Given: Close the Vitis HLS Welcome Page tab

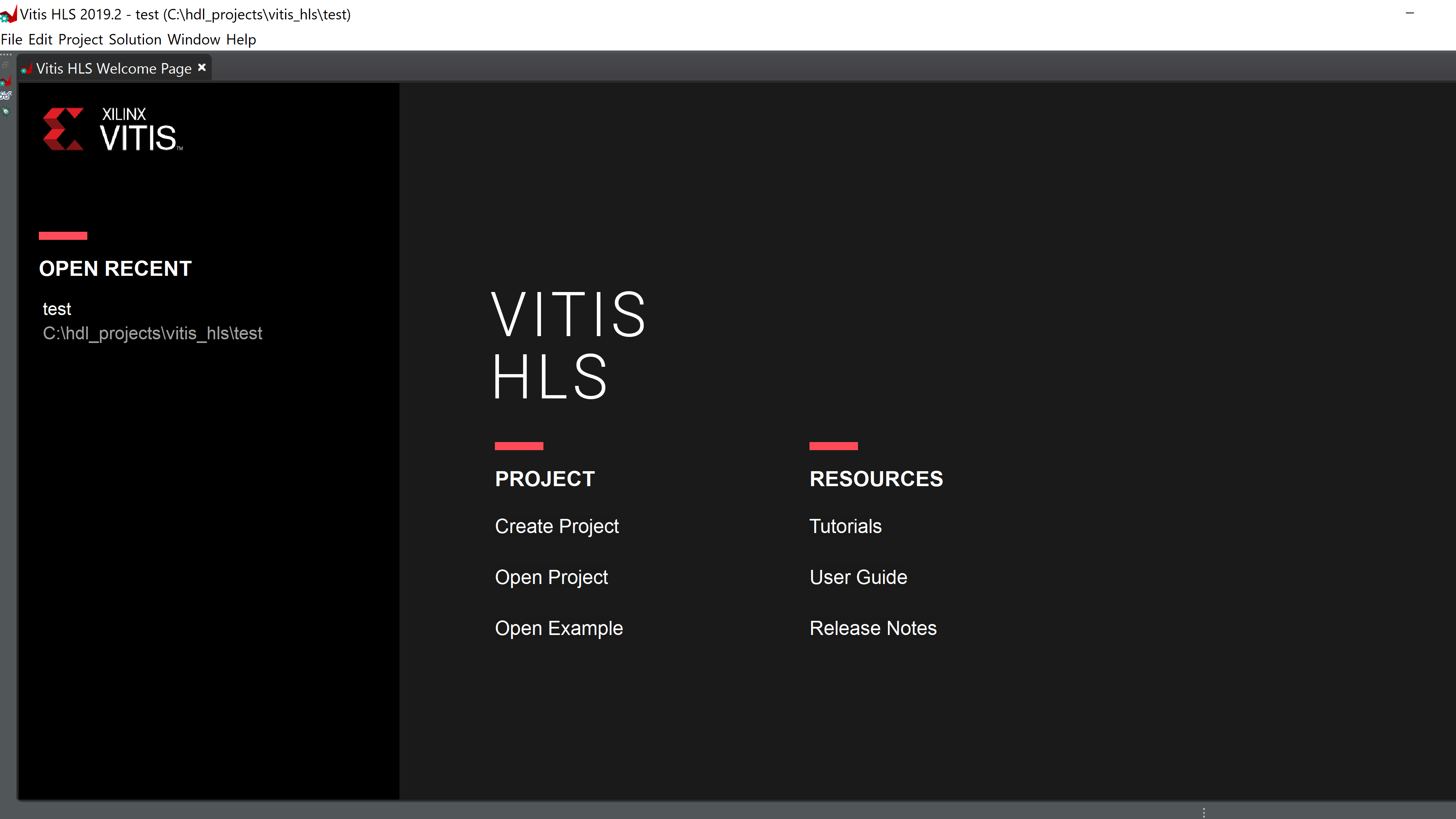Looking at the screenshot, I should 202,67.
